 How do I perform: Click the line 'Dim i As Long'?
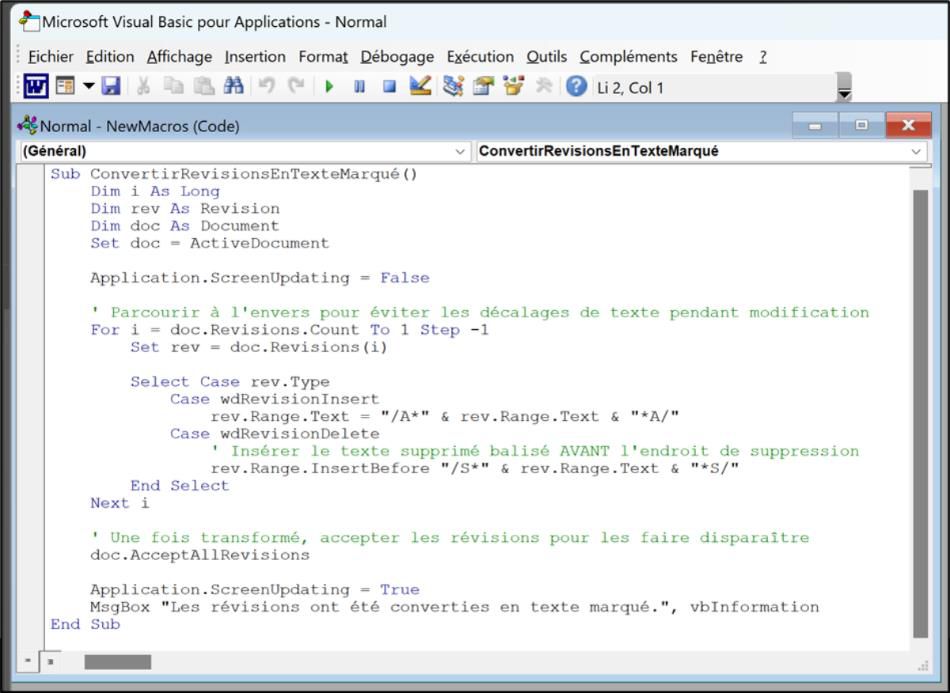[x=155, y=191]
